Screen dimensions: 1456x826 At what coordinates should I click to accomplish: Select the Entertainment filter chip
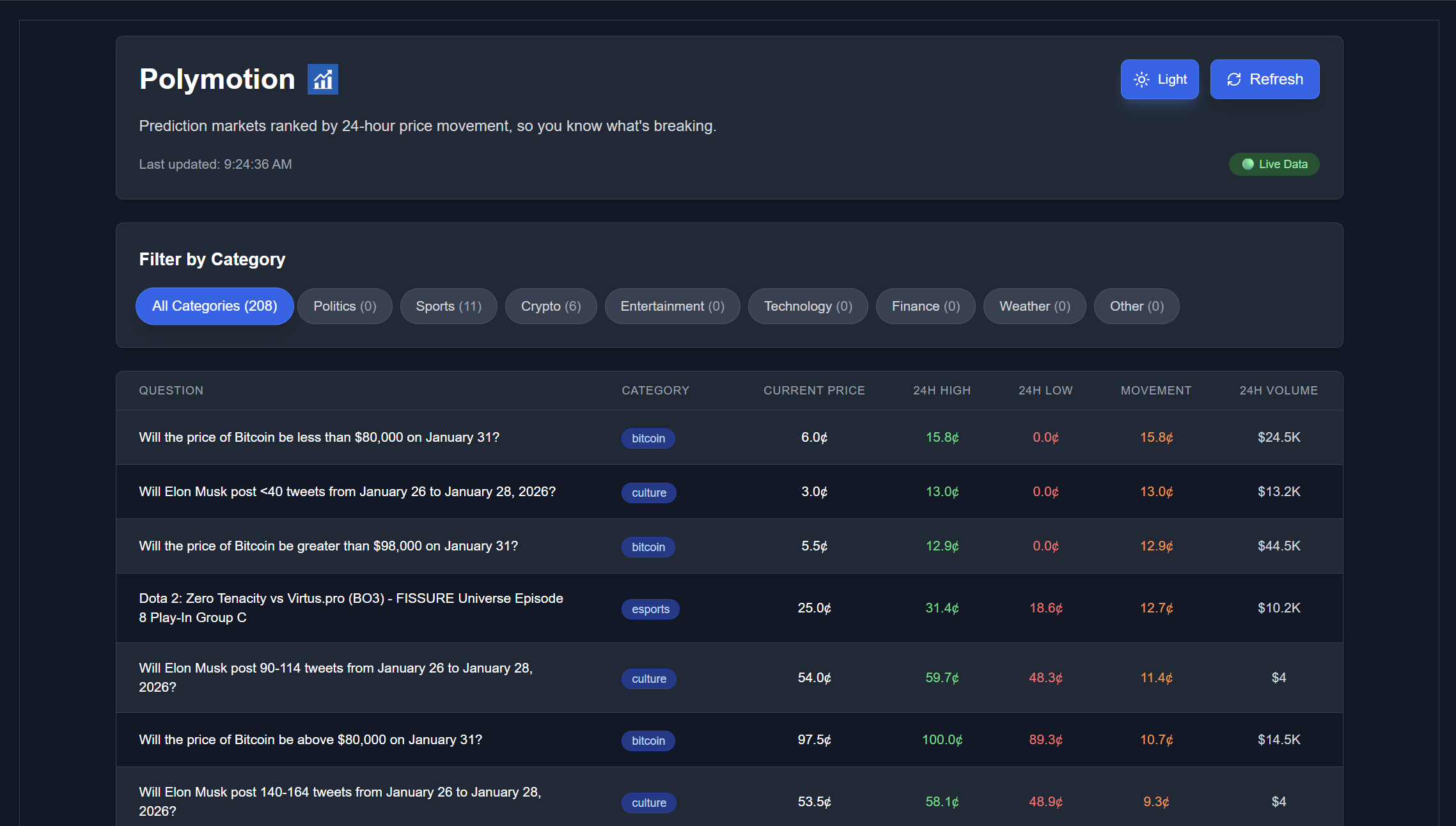(672, 306)
